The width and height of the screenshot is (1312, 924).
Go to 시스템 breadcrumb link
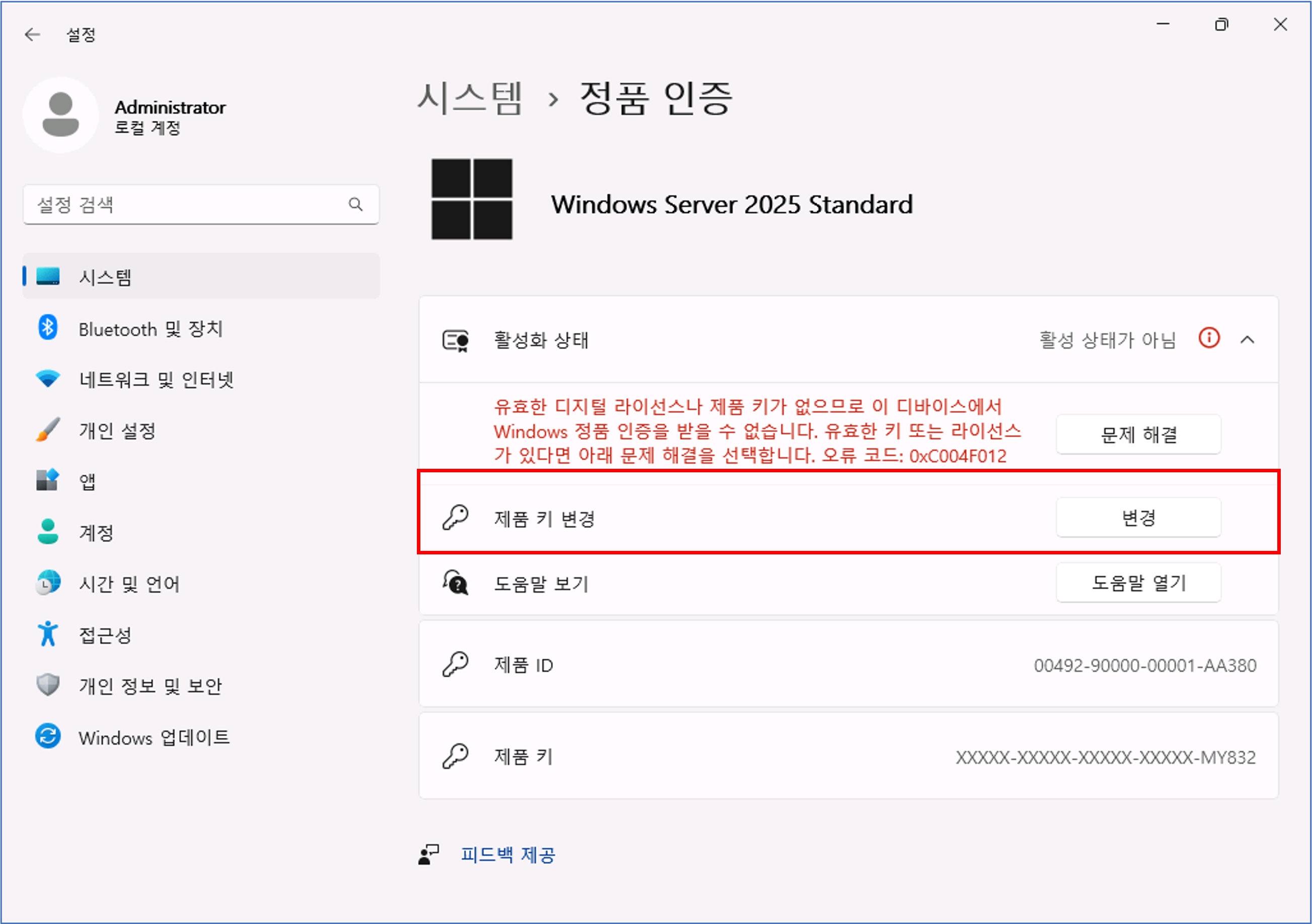click(470, 98)
